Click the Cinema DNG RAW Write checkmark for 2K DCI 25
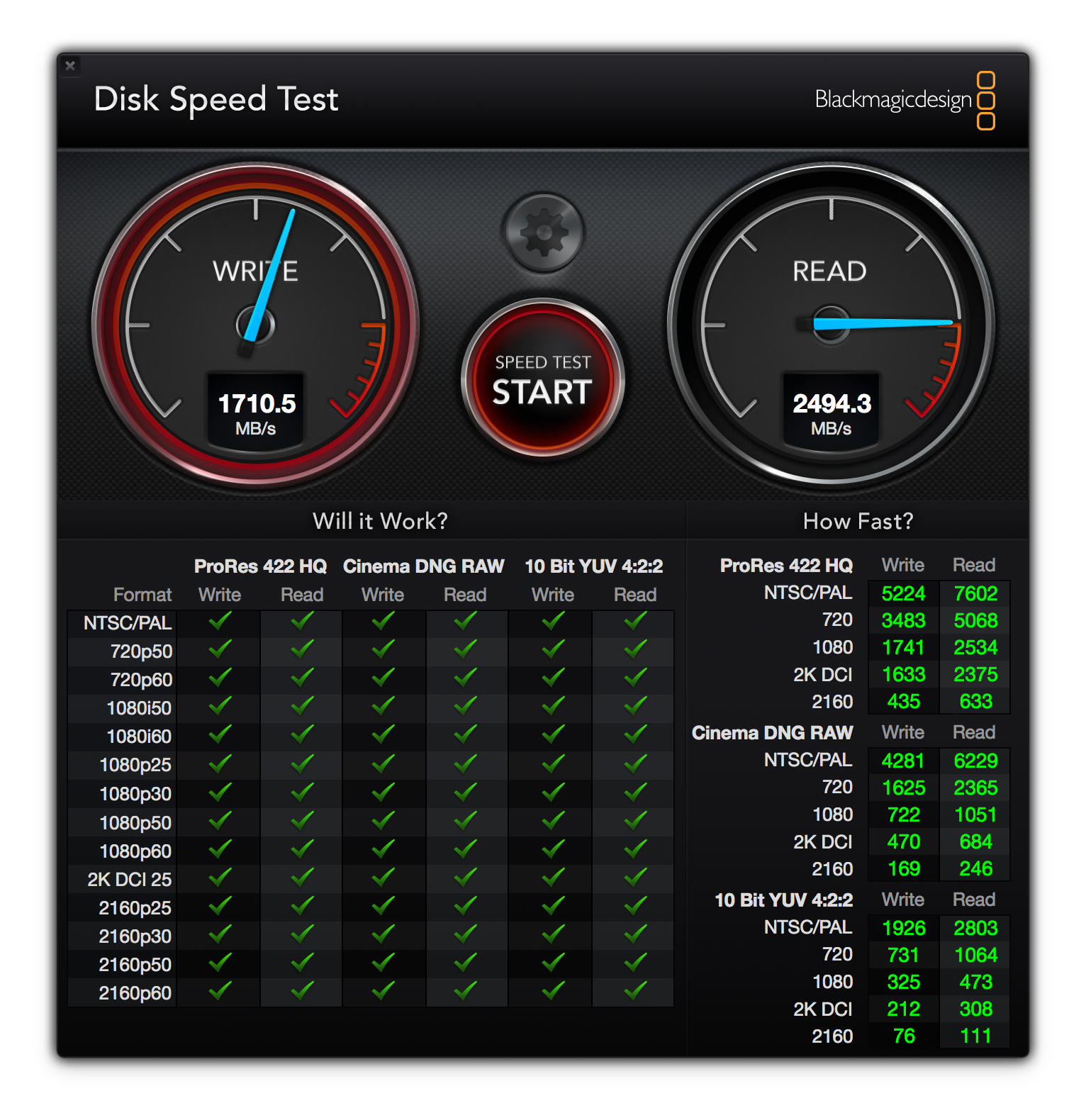This screenshot has width=1086, height=1120. (x=383, y=878)
